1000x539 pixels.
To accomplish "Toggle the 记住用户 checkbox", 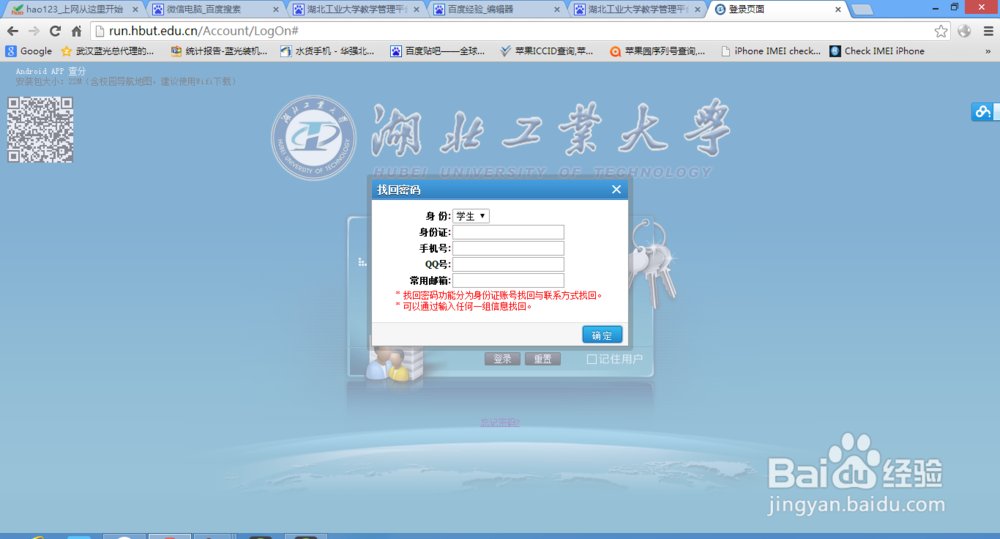I will click(592, 359).
